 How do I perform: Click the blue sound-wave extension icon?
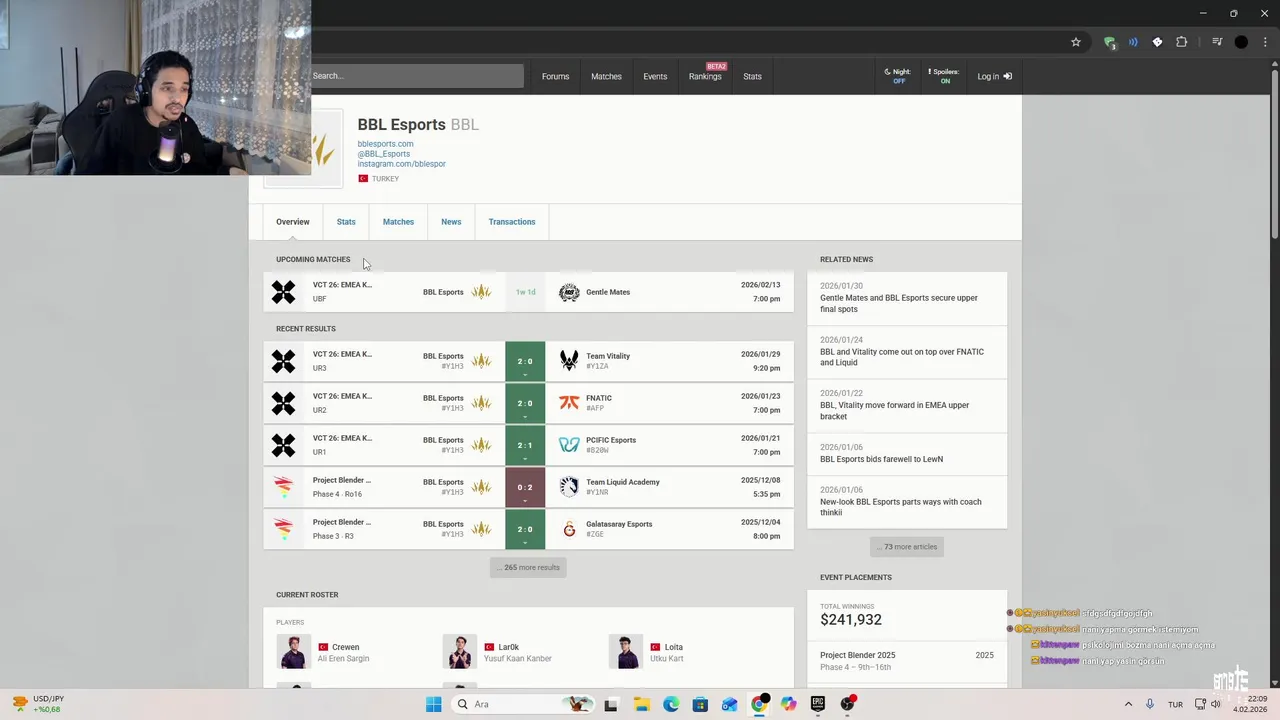click(1133, 42)
